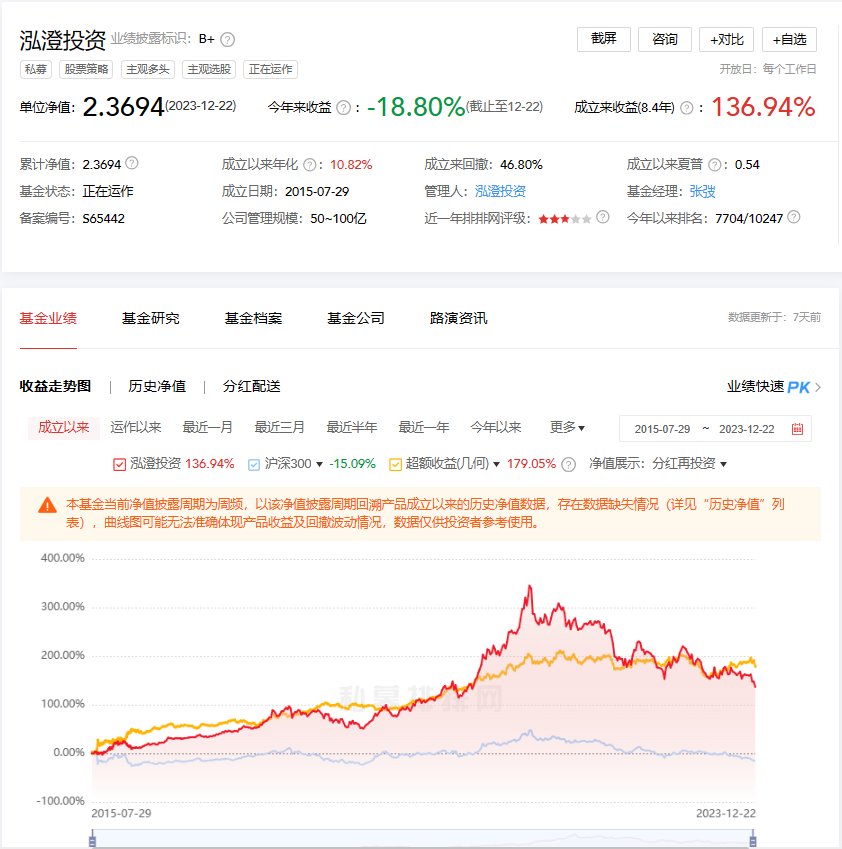The image size is (842, 849).
Task: Click the 公司管理规模 50~100亿 value
Action: (338, 219)
